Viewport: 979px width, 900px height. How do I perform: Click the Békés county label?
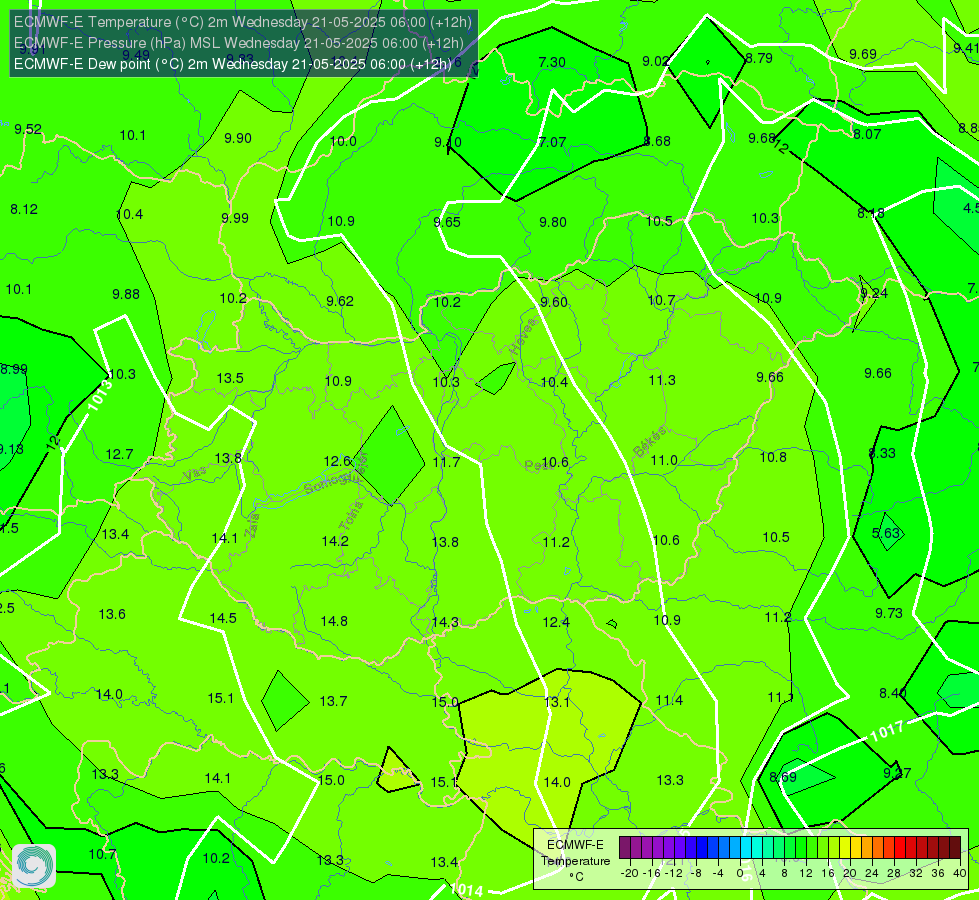point(649,442)
